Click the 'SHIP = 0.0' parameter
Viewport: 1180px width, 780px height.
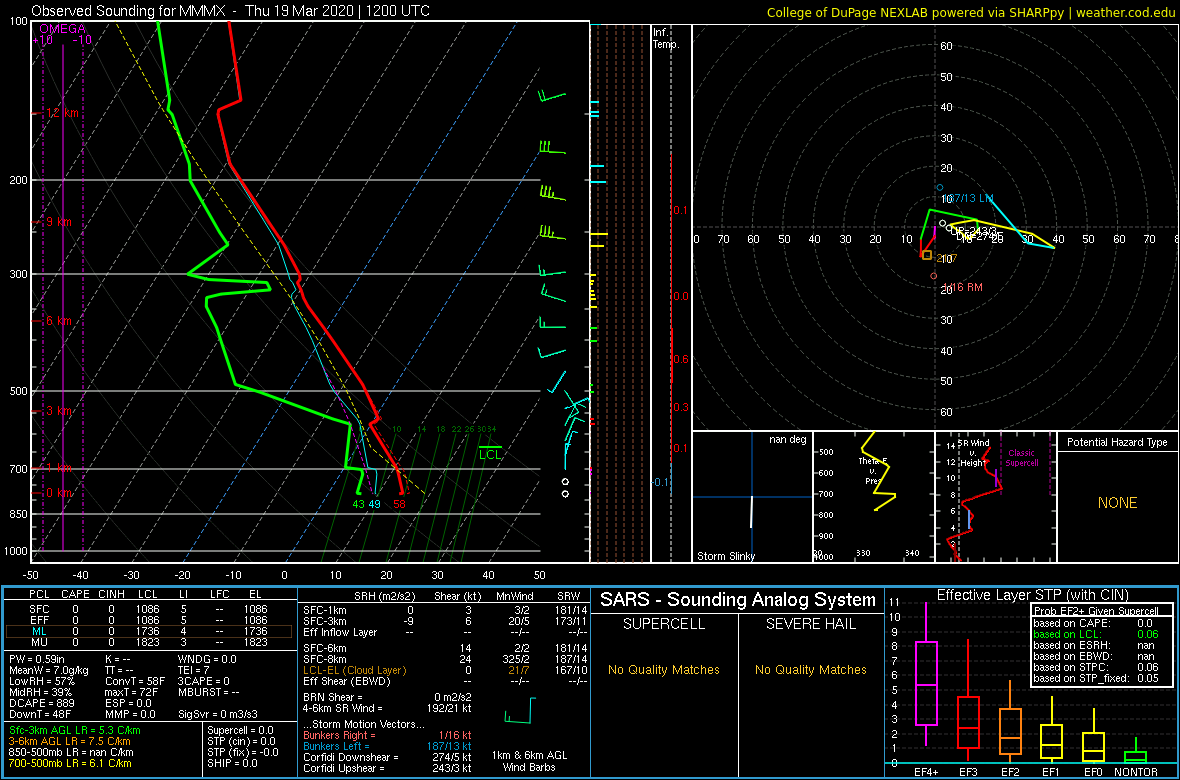231,763
